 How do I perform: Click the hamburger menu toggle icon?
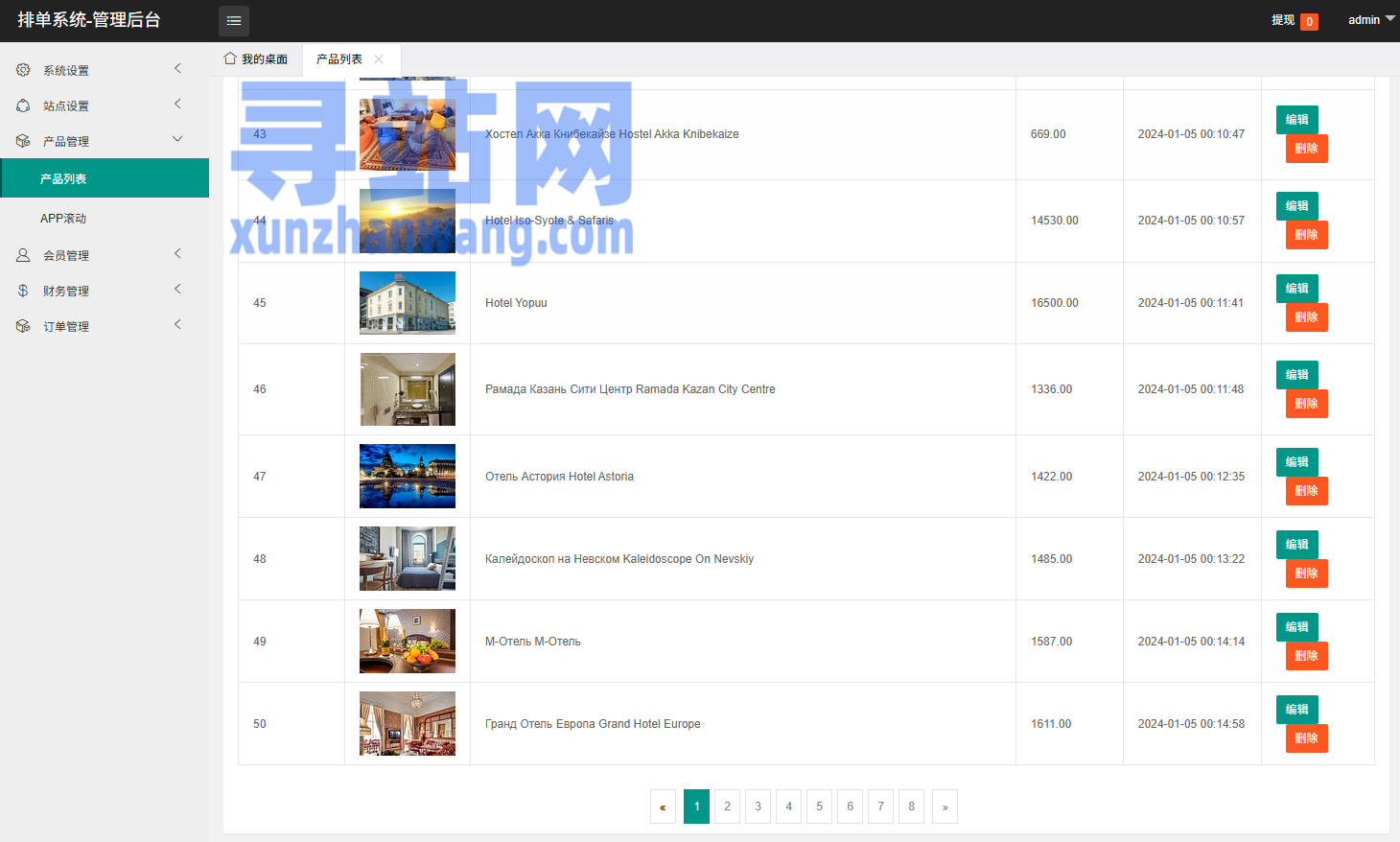click(x=233, y=20)
